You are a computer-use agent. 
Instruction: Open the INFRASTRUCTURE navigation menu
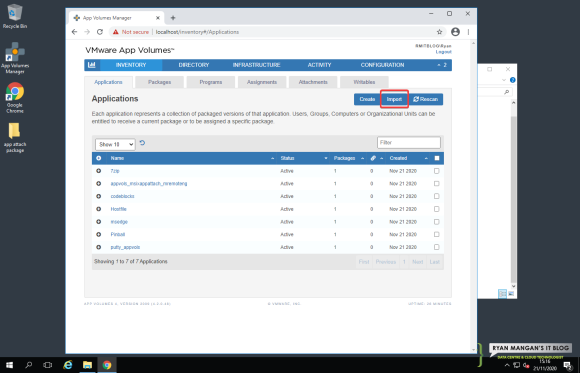(256, 65)
